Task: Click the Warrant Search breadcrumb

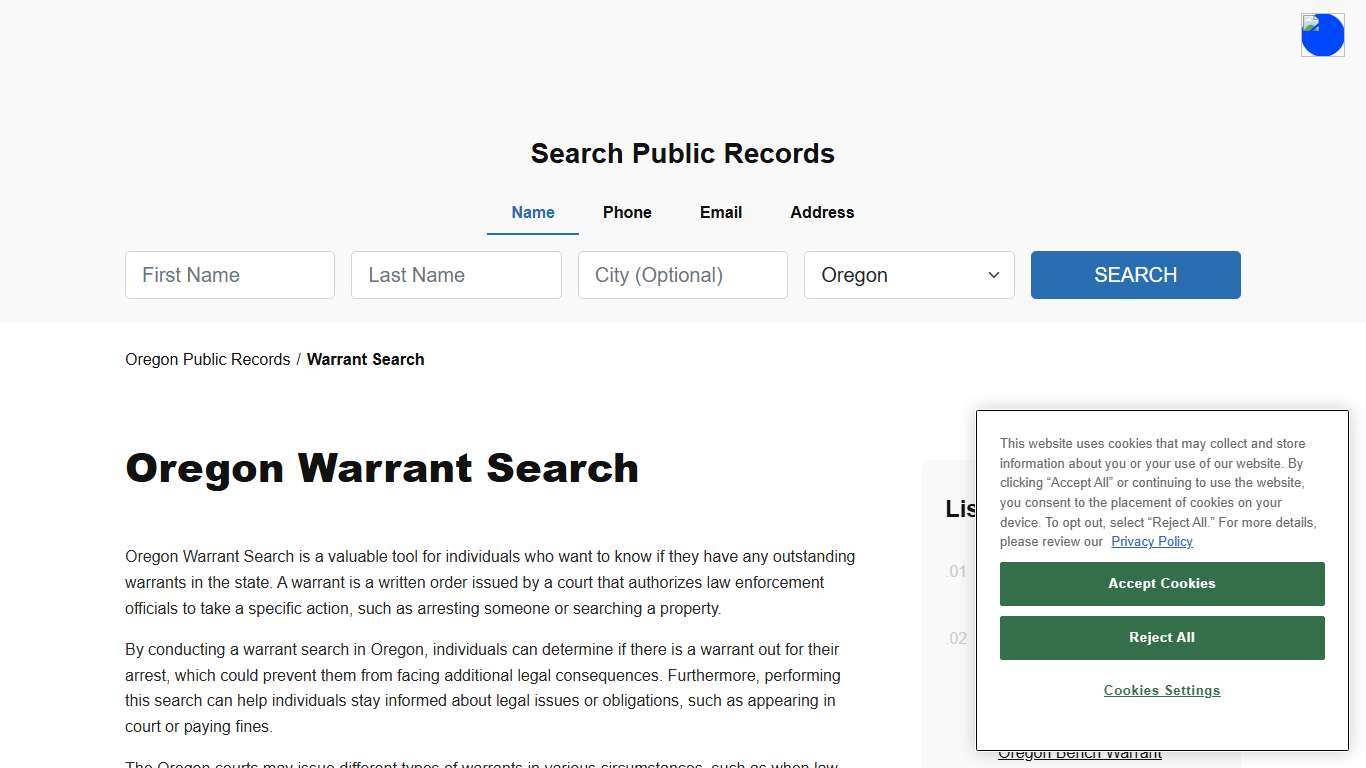Action: 365,359
